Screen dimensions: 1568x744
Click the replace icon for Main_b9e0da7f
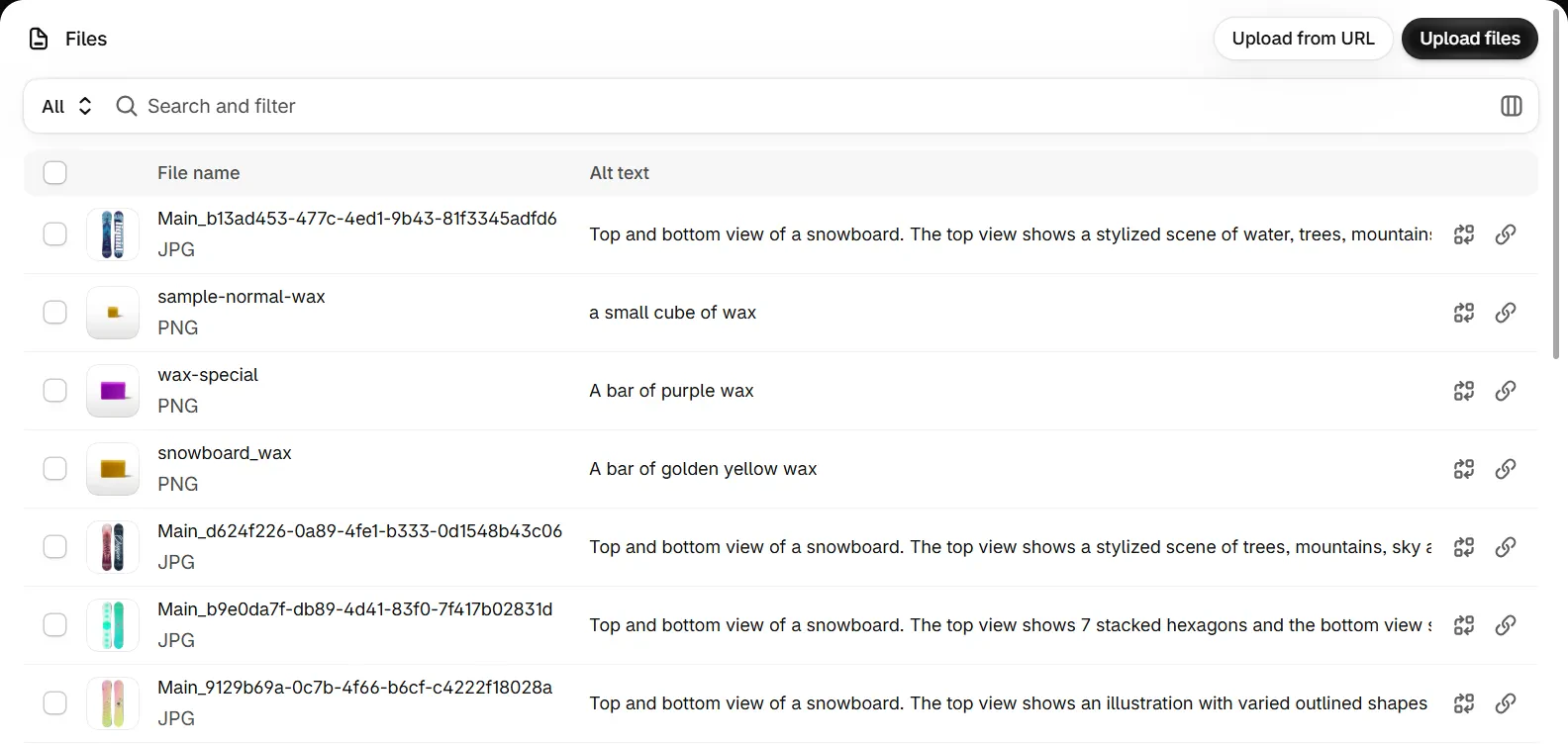tap(1463, 625)
